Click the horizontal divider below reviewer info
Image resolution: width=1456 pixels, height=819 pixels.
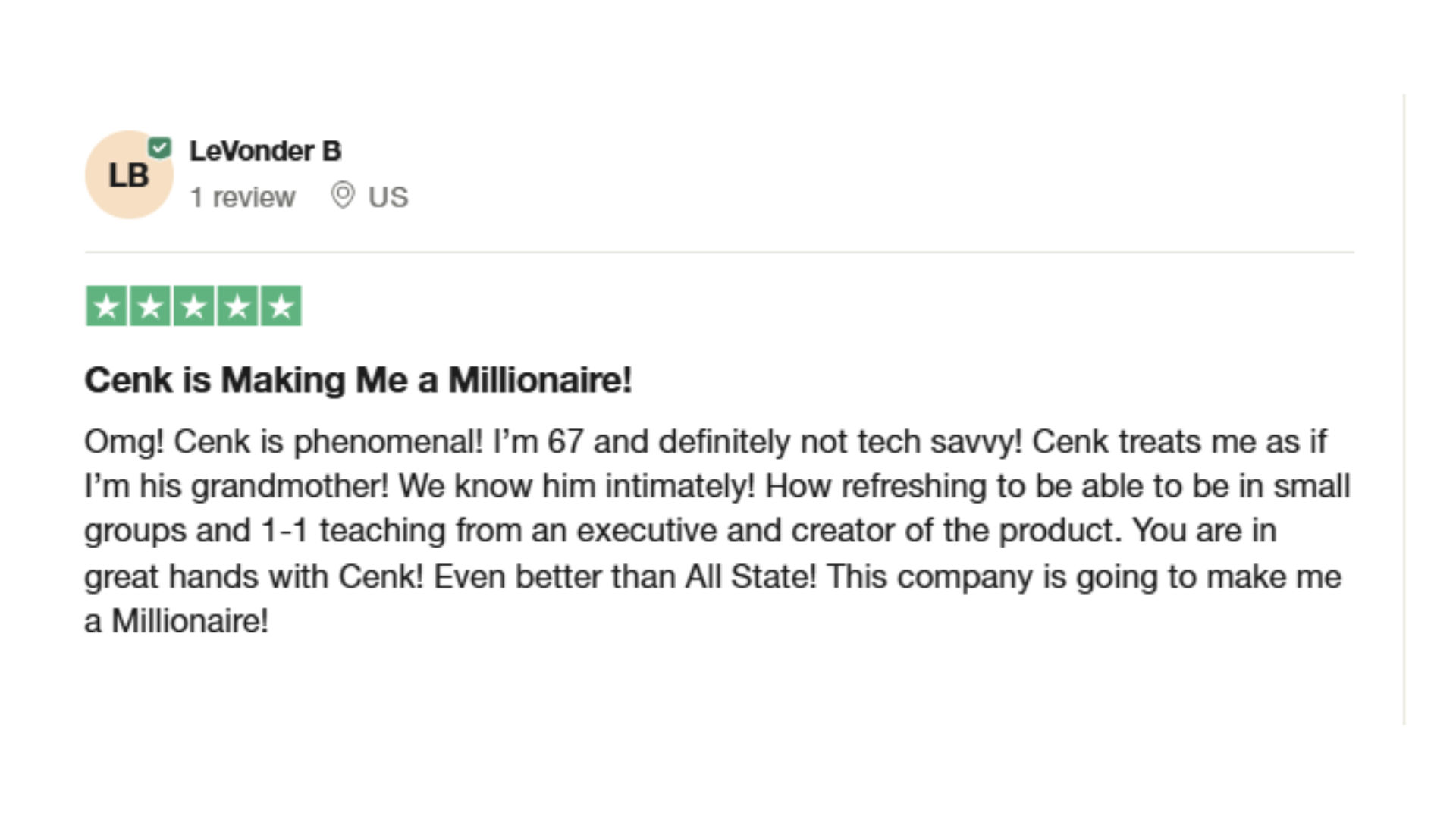[720, 253]
